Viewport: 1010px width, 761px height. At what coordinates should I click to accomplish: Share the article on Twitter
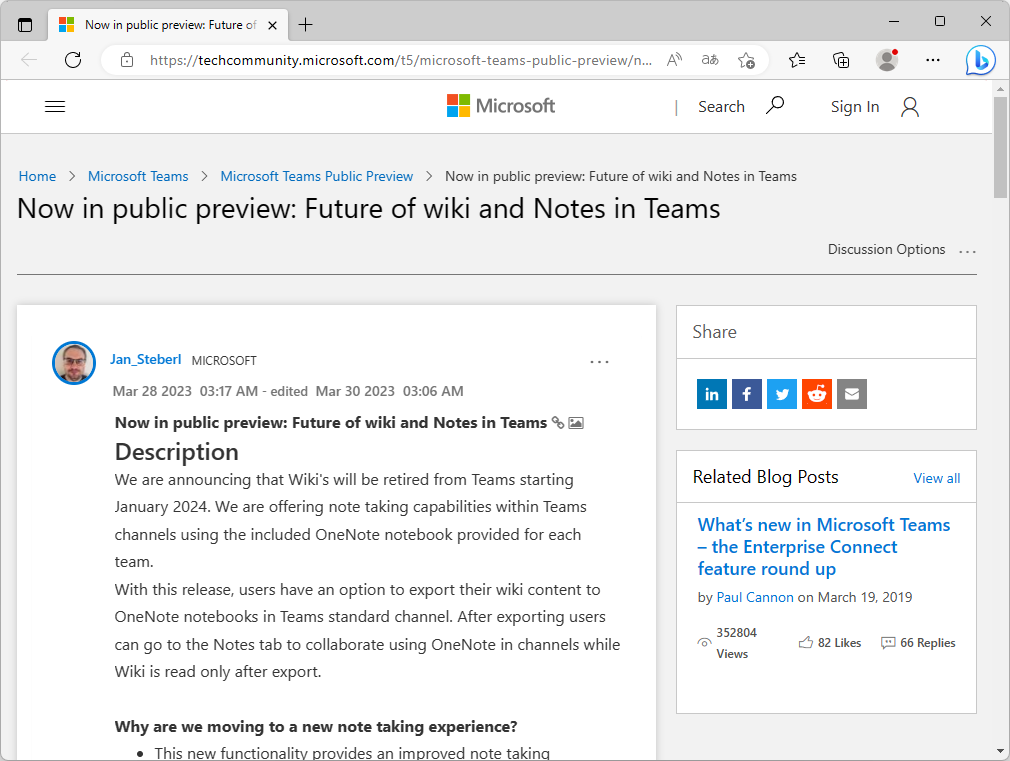tap(782, 394)
